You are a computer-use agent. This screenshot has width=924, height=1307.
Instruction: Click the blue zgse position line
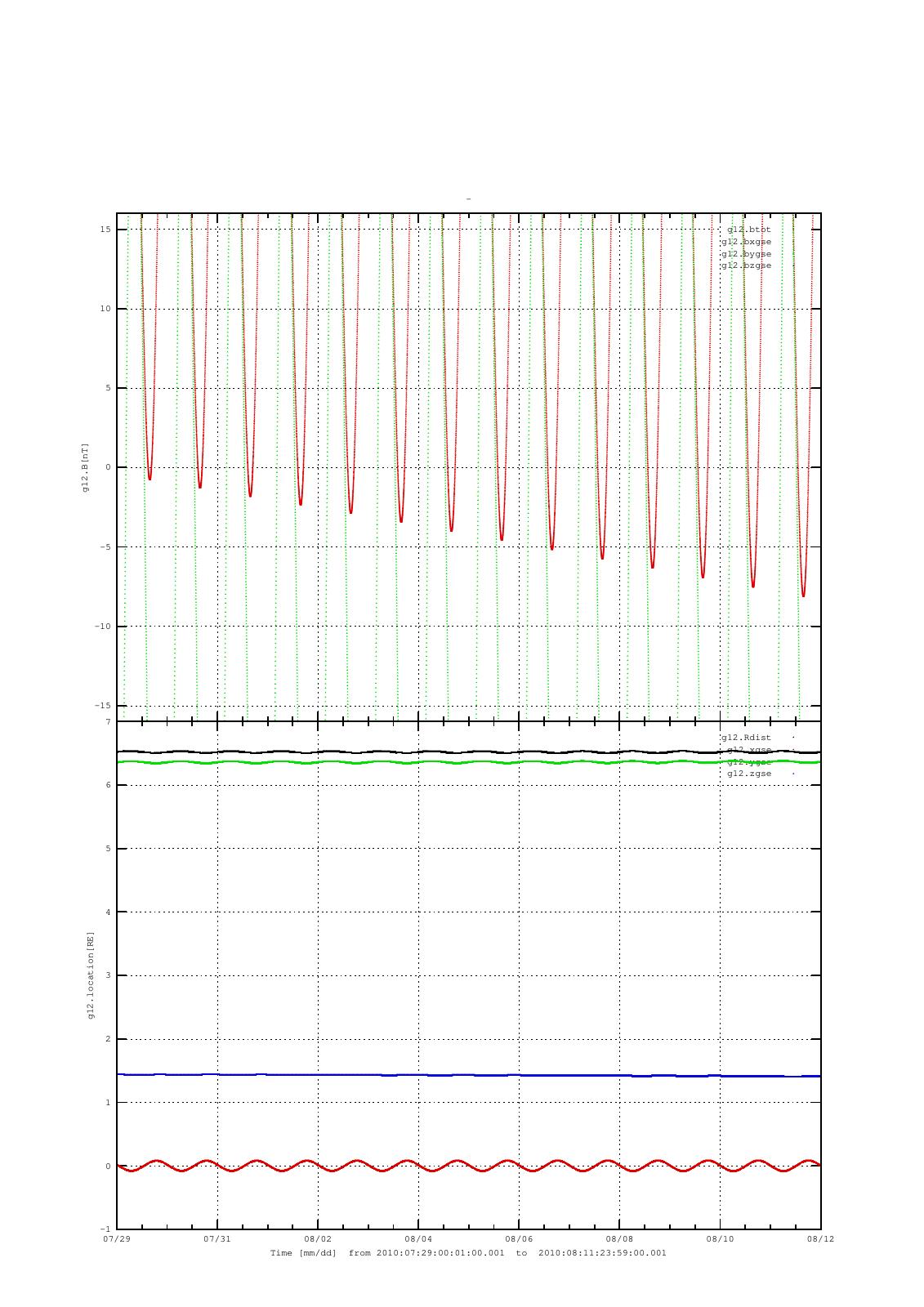469,1075
